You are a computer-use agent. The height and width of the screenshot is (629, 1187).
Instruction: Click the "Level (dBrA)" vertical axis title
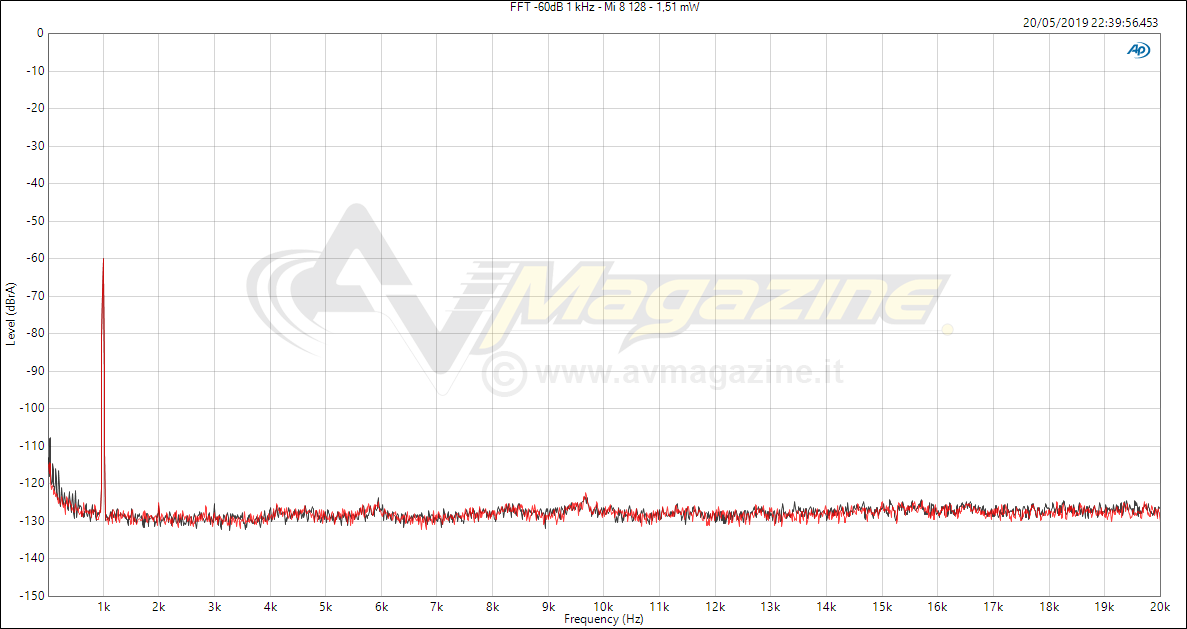coord(11,314)
